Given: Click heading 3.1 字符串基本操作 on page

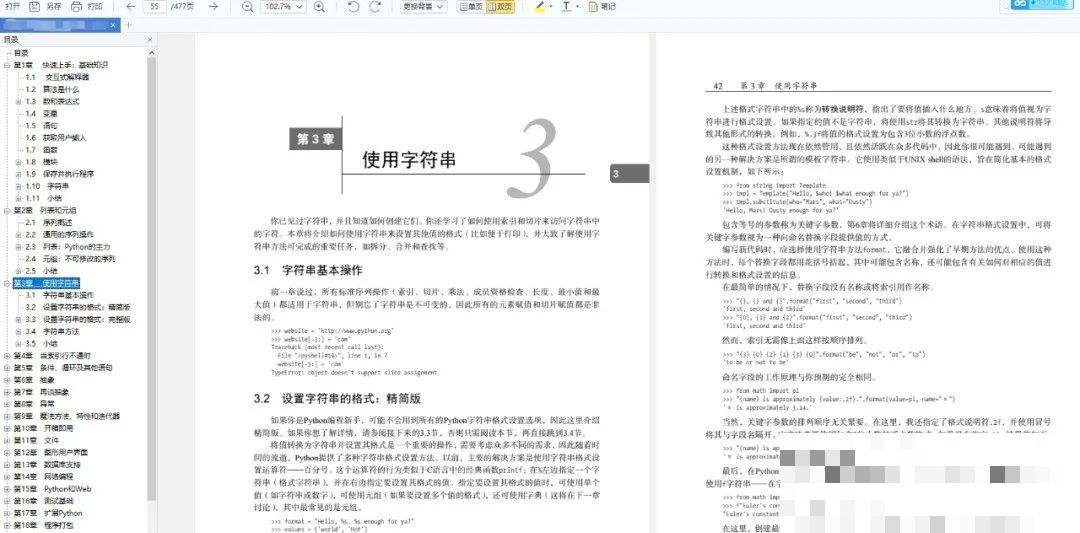Looking at the screenshot, I should click(x=307, y=270).
